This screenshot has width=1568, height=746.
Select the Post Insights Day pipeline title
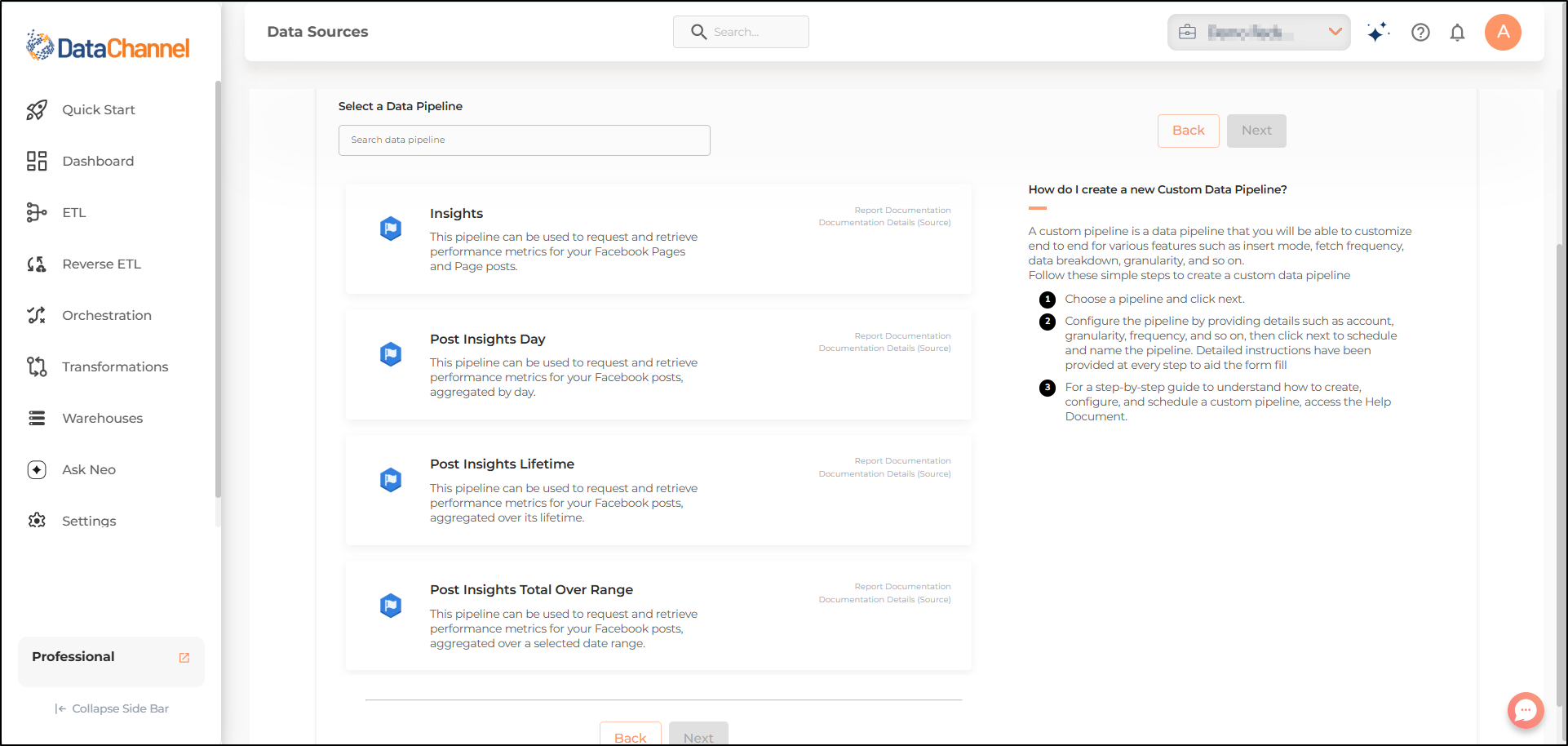point(488,339)
